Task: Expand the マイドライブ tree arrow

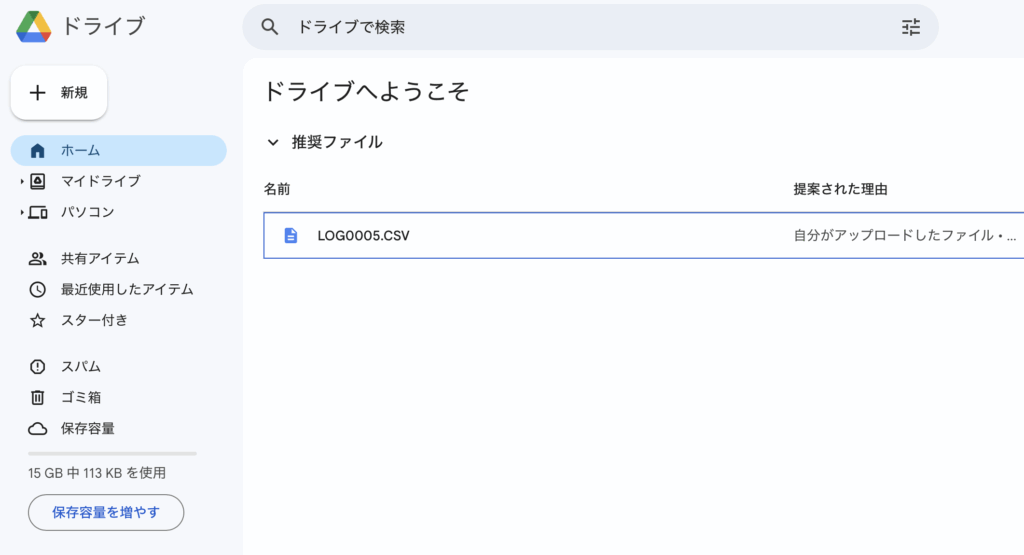Action: 21,182
